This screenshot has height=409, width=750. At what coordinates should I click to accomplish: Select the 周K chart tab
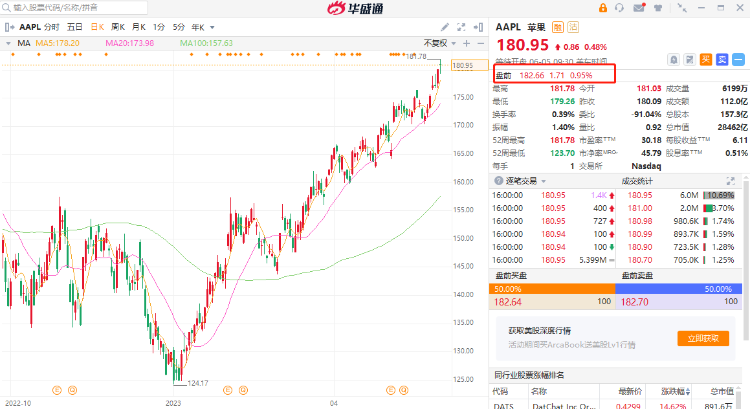(118, 27)
